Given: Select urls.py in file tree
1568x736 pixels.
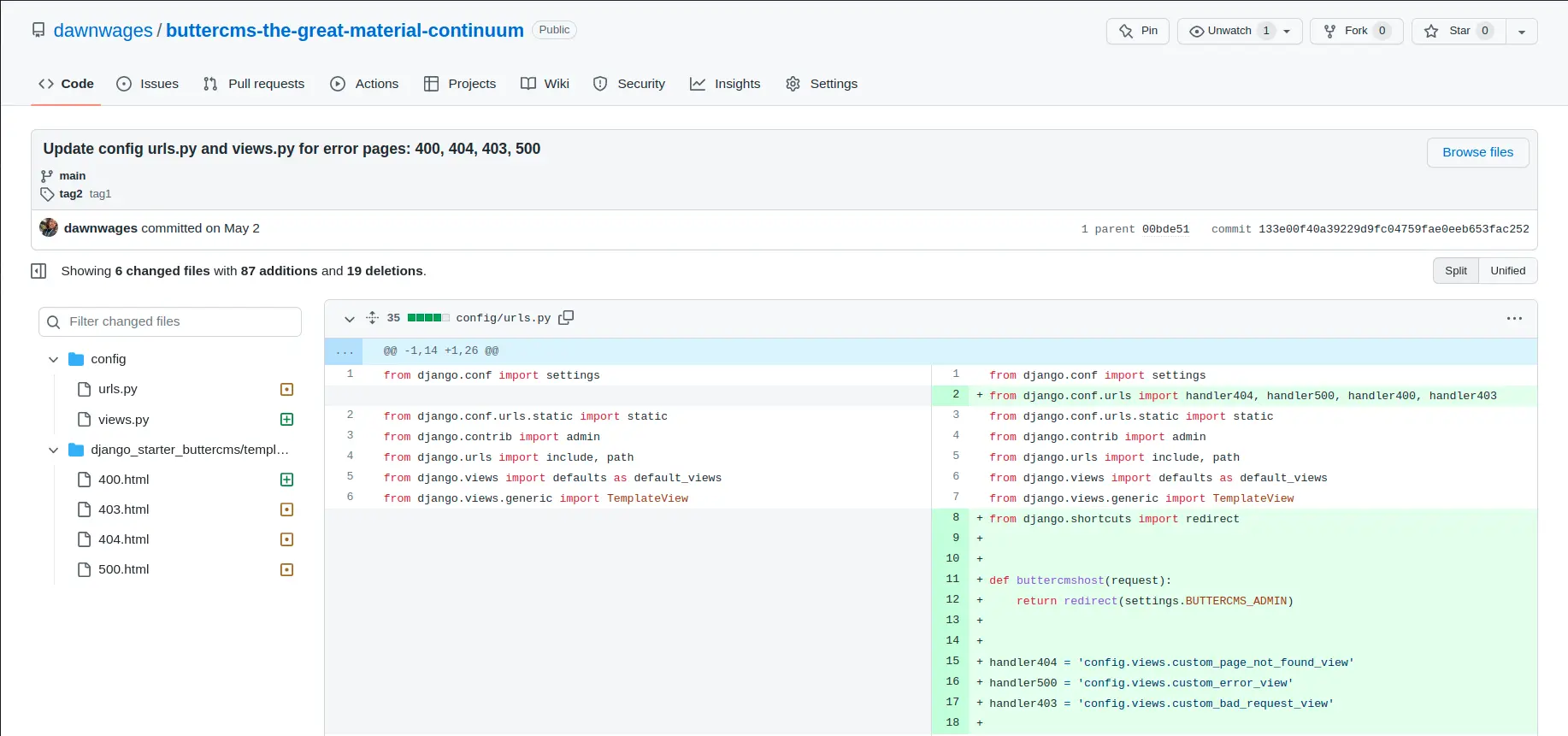Looking at the screenshot, I should pyautogui.click(x=117, y=389).
